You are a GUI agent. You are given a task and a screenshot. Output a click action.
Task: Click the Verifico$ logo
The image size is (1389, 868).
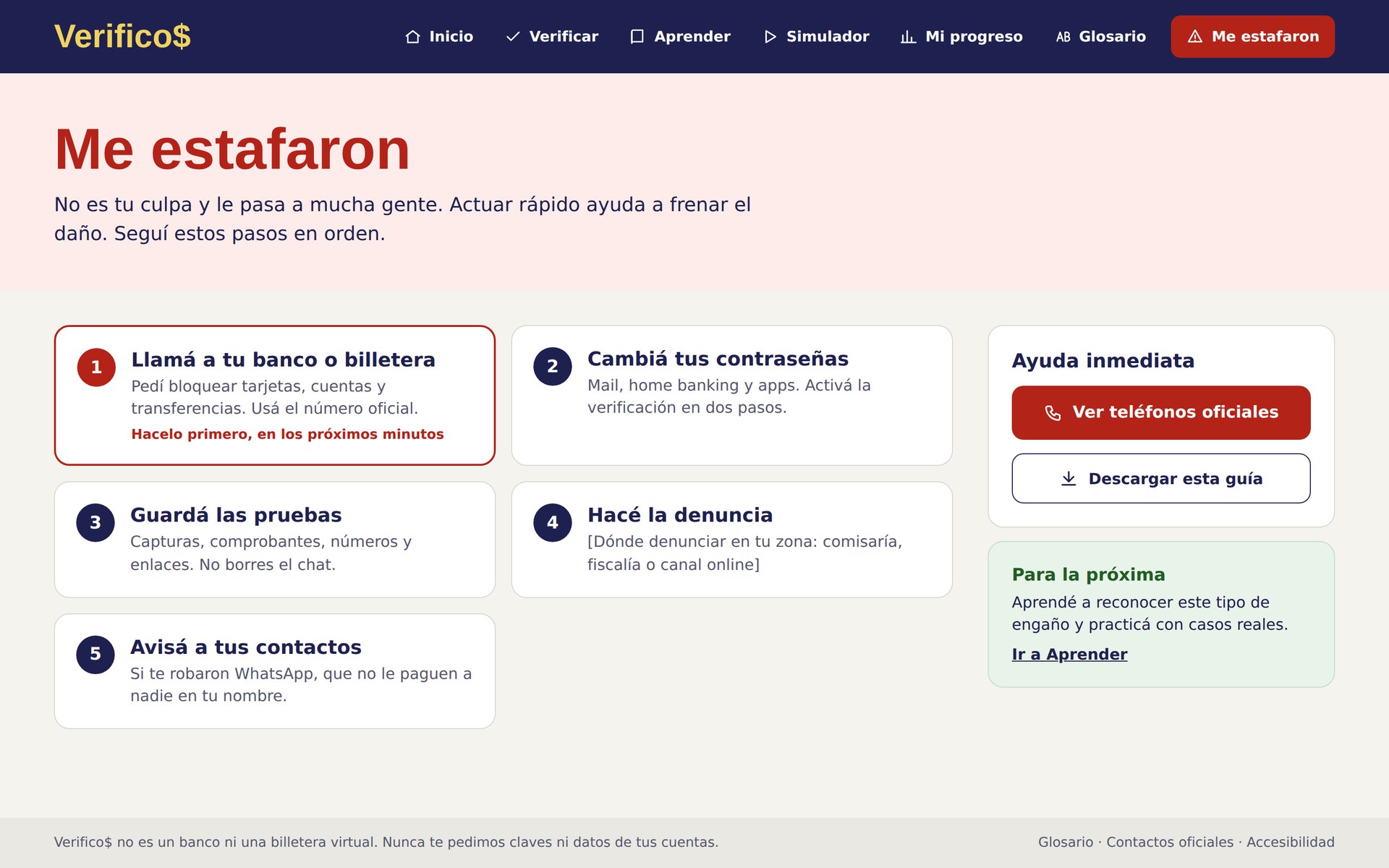pyautogui.click(x=122, y=36)
